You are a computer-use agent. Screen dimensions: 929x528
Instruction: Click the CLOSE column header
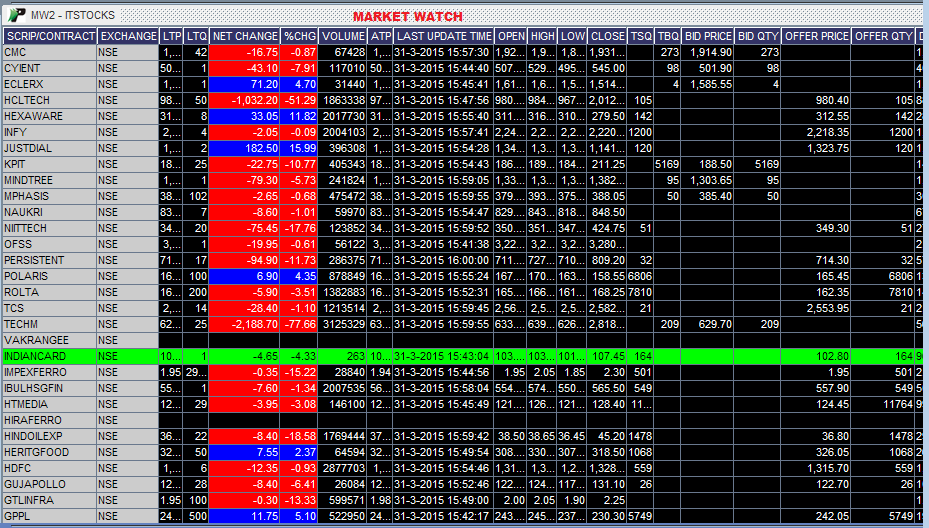pos(607,36)
